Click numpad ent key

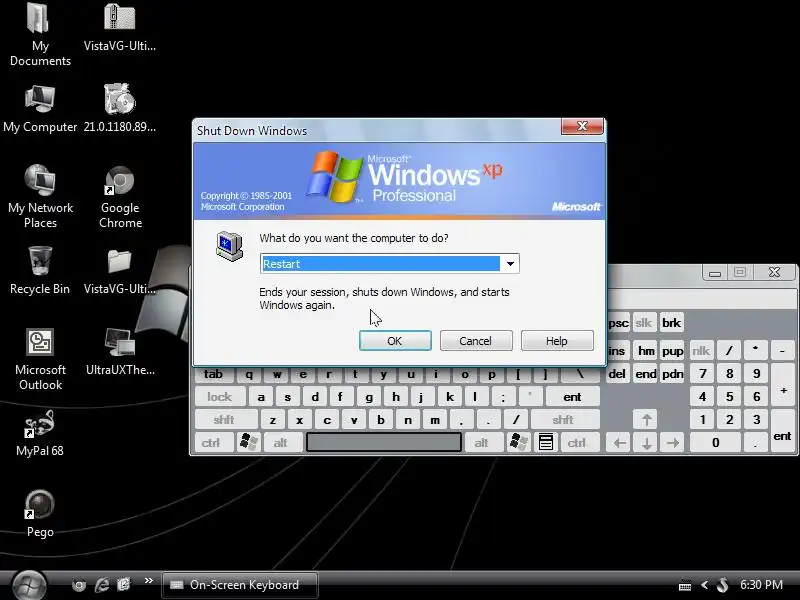[x=782, y=431]
